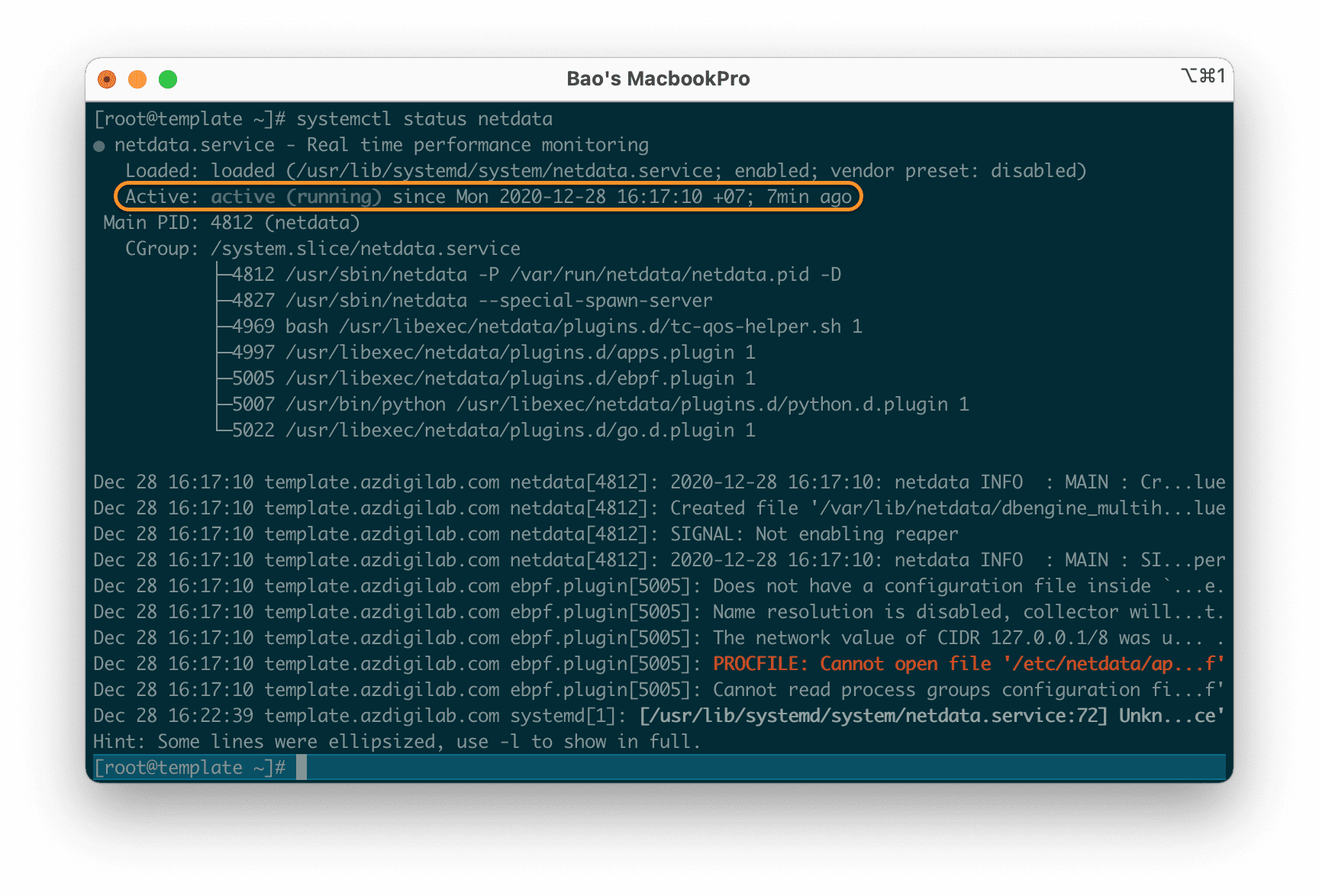Image resolution: width=1319 pixels, height=896 pixels.
Task: Click process 4969 tc-qos-helper.sh tree entry
Action: point(547,327)
